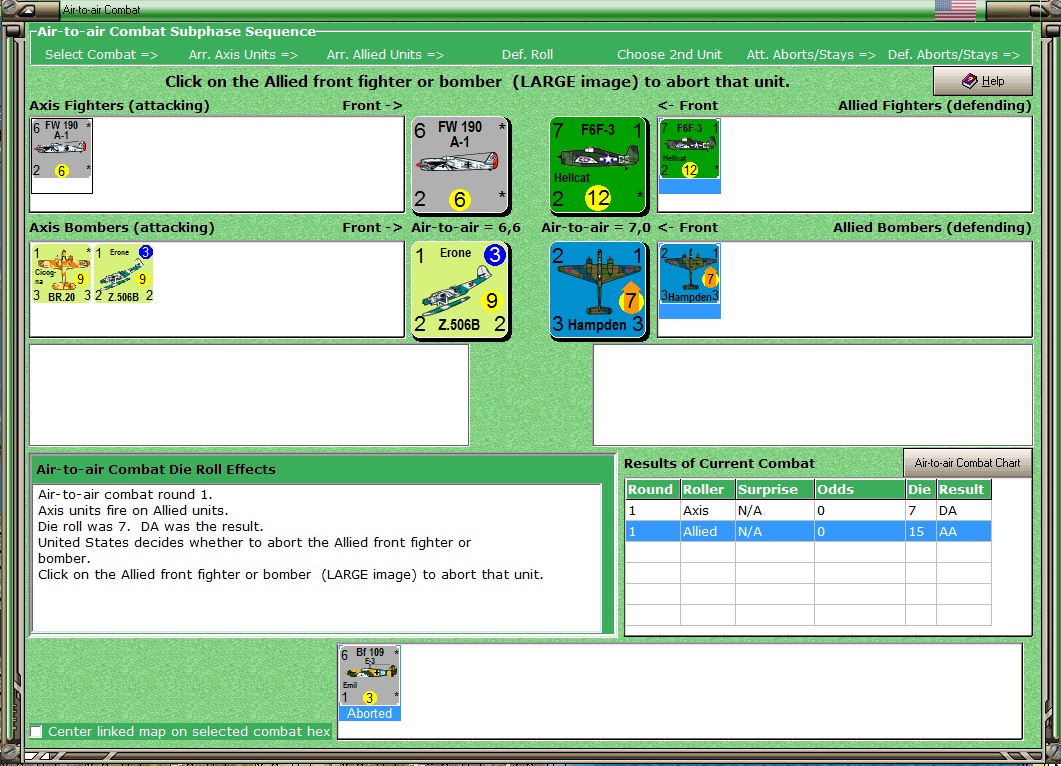
Task: Click the 'Air-to-air = 6,6' Axis strength label
Action: click(466, 228)
